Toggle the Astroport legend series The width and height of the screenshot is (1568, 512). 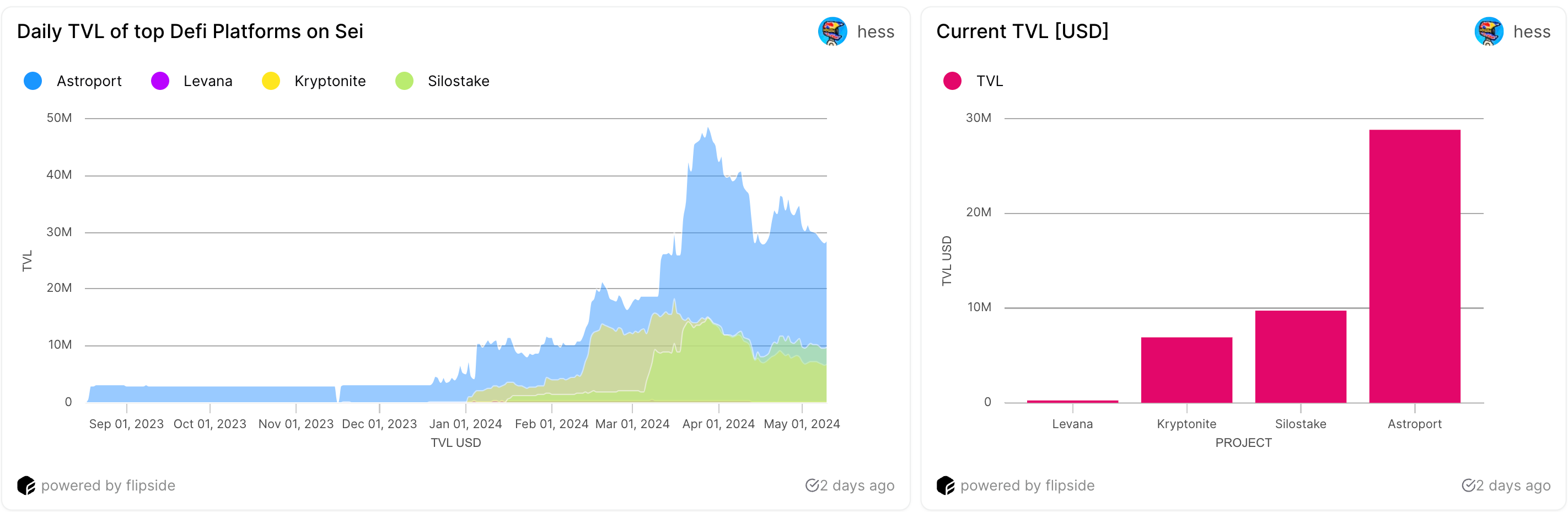(x=89, y=81)
